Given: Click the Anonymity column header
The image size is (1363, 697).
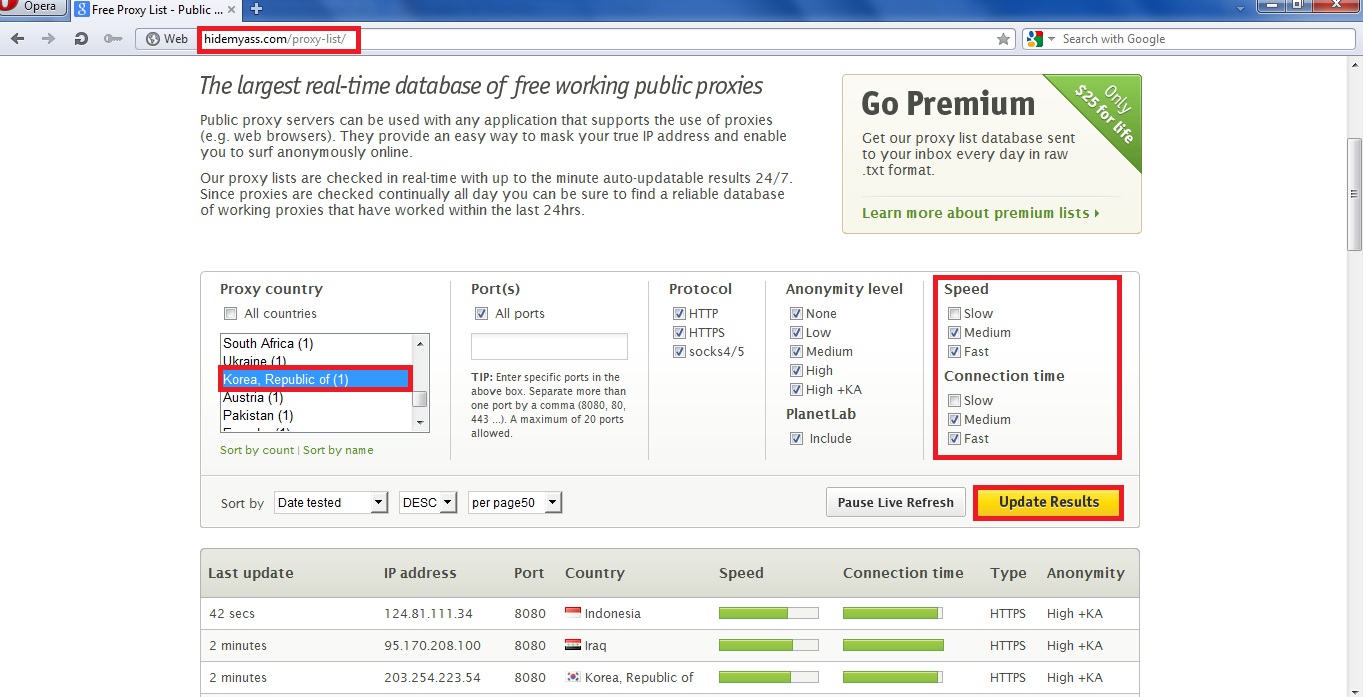Looking at the screenshot, I should pos(1085,573).
